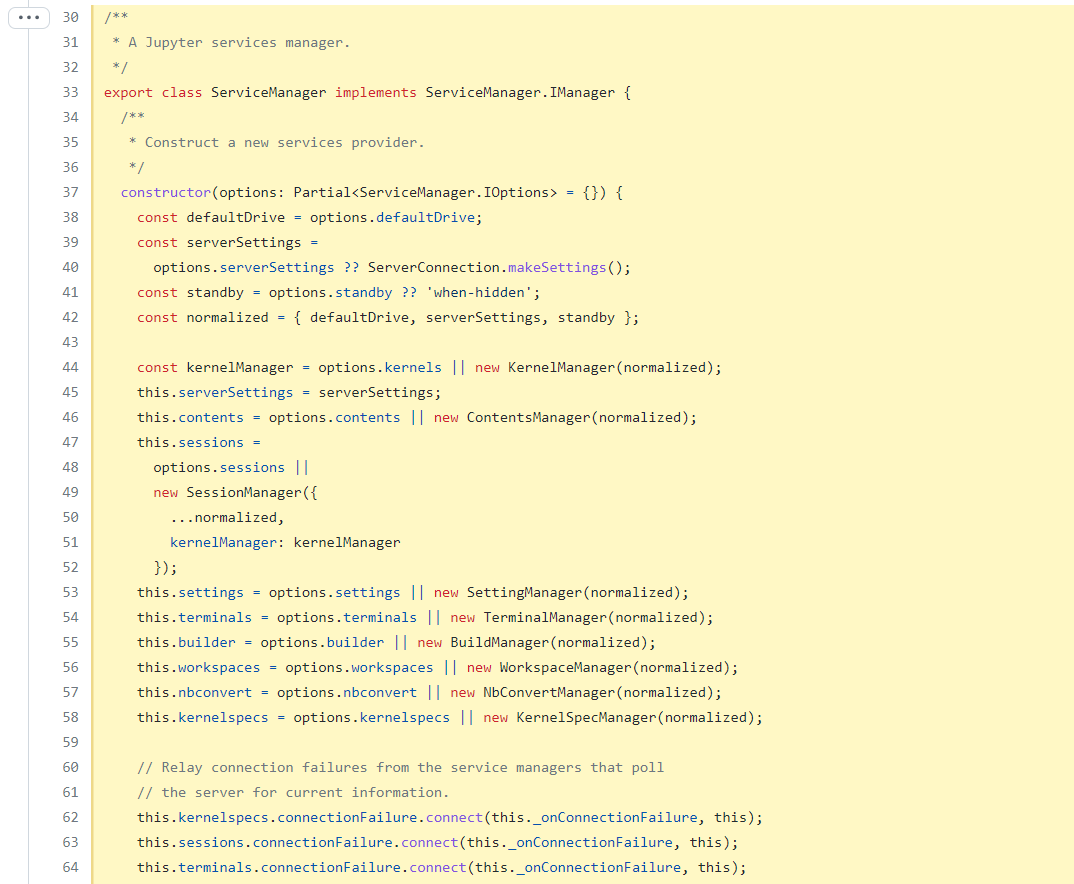The width and height of the screenshot is (1074, 884).
Task: Click comment 'Construct a new services provider.'
Action: click(284, 142)
